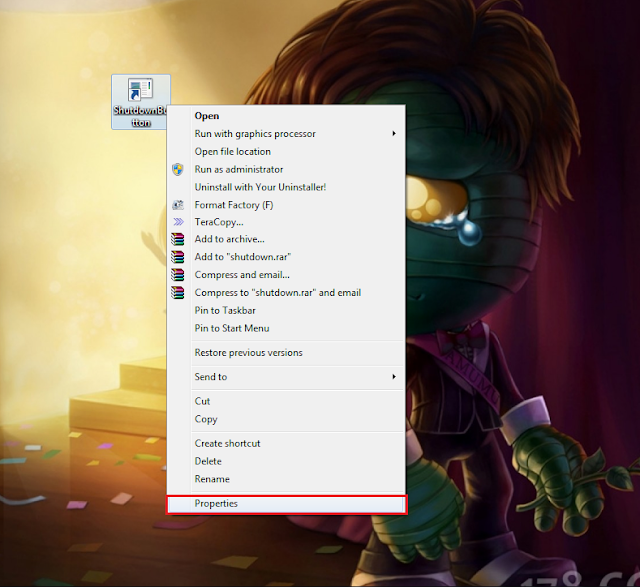Click WinRAR icon beside Add to archive
The width and height of the screenshot is (640, 587).
pyautogui.click(x=178, y=239)
